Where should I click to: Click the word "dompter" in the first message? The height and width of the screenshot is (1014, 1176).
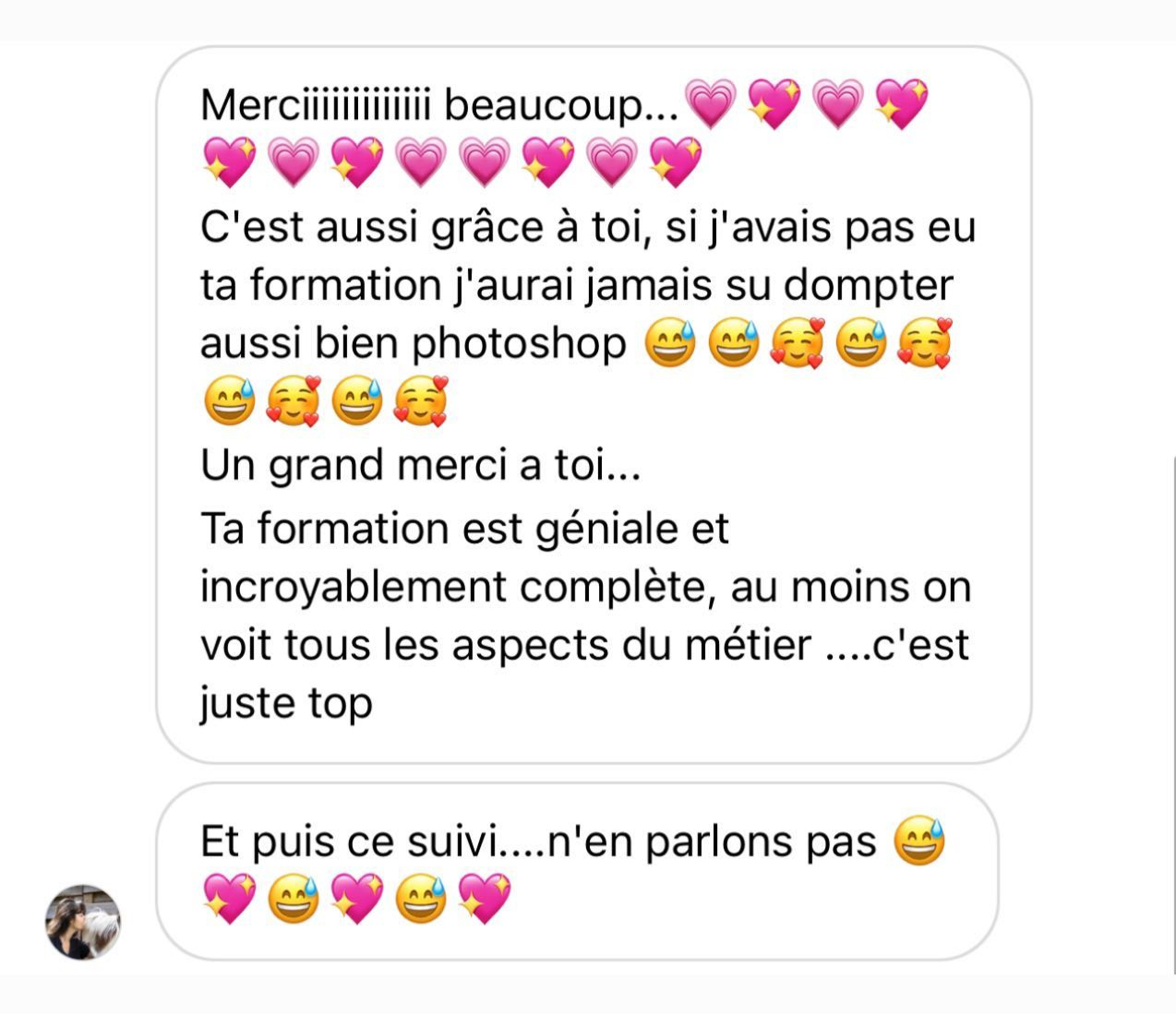pos(868,286)
